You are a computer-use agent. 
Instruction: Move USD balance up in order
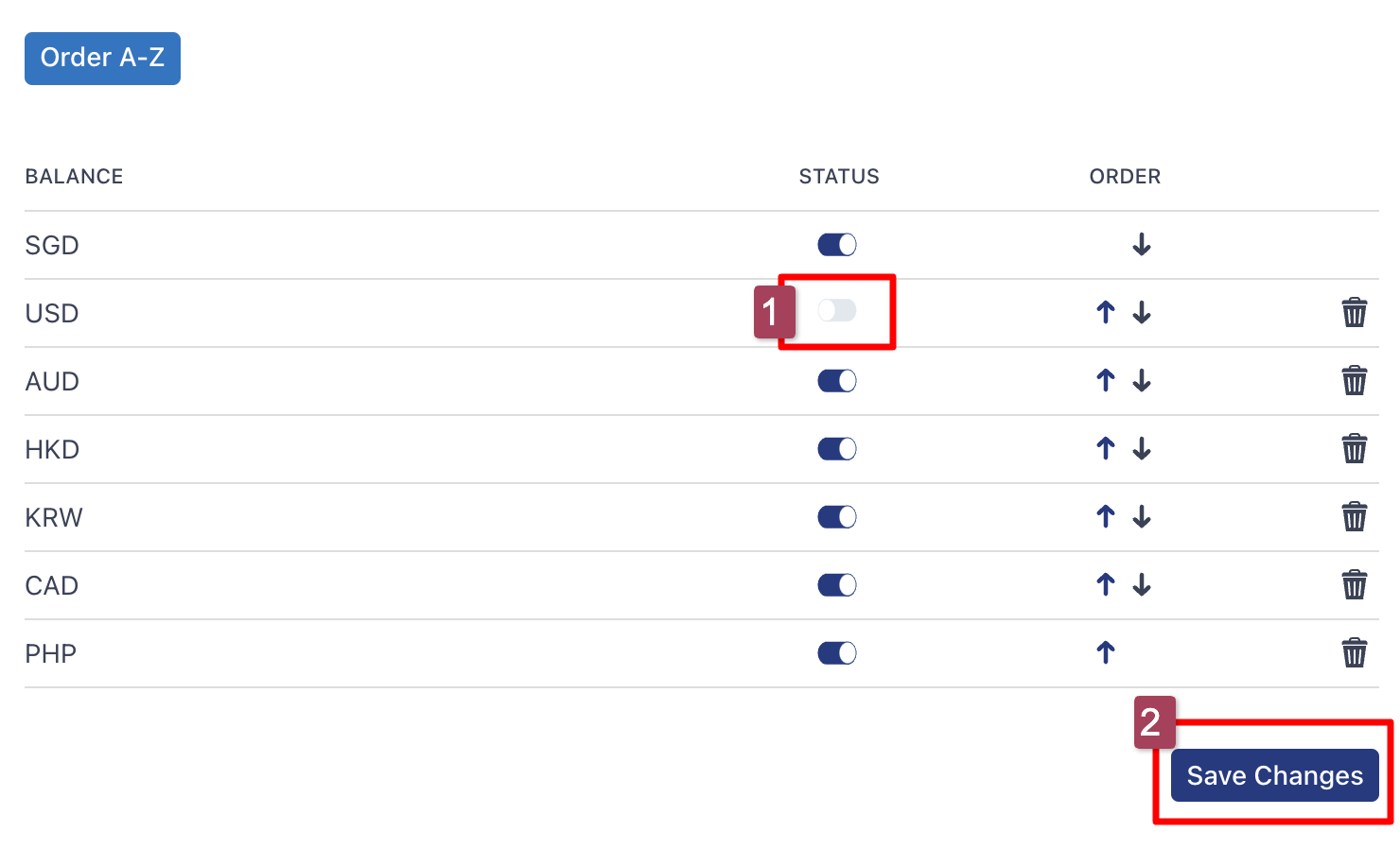coord(1106,313)
